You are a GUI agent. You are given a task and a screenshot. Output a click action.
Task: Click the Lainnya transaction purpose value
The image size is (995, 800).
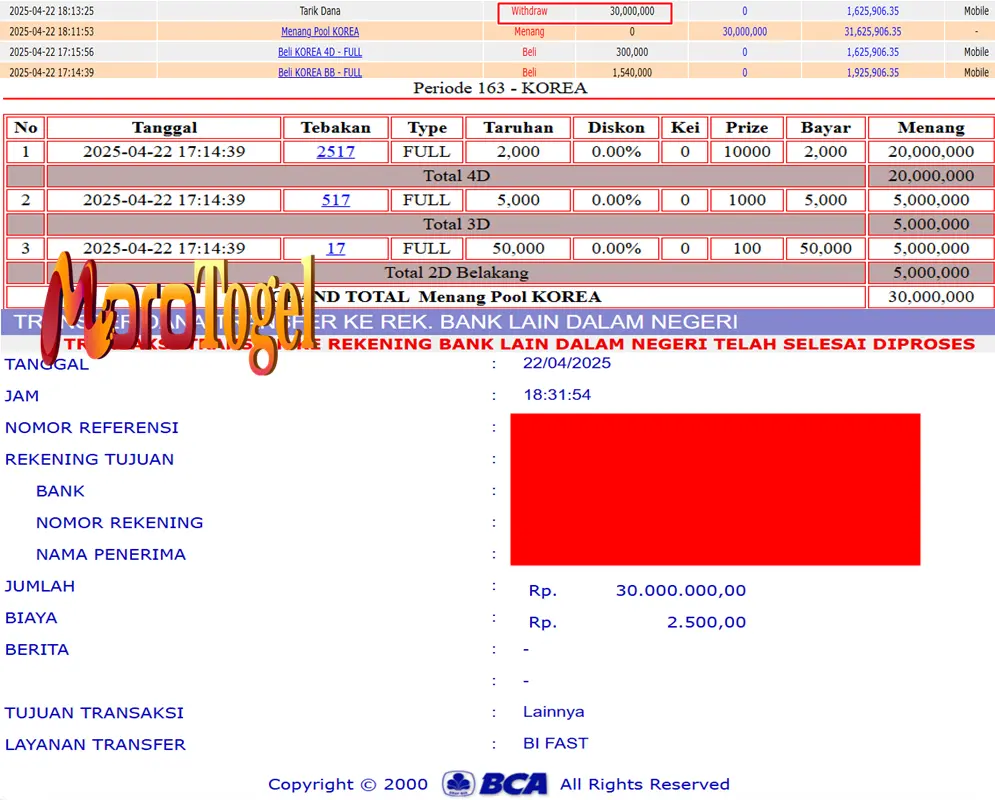coord(553,712)
